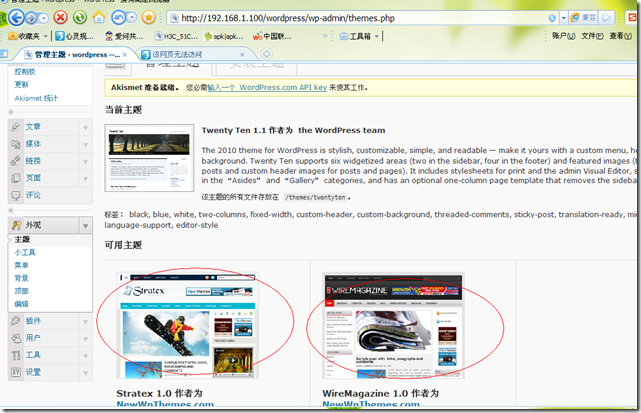Click the Go arrow next to 兼容
Image resolution: width=641 pixels, height=413 pixels.
pos(607,18)
